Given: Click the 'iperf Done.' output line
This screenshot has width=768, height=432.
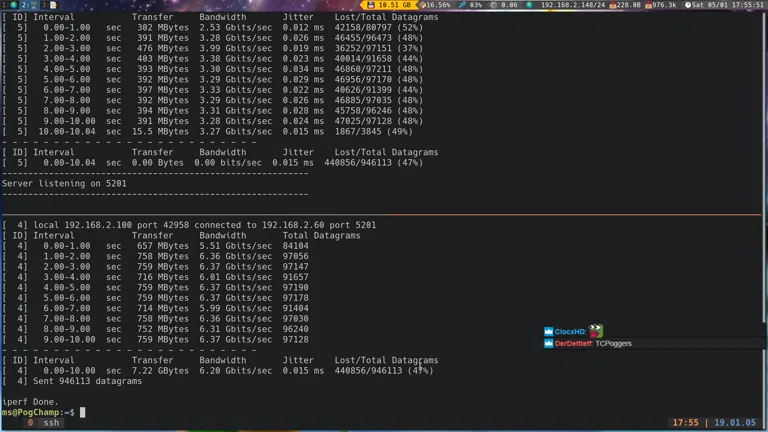Looking at the screenshot, I should point(30,402).
